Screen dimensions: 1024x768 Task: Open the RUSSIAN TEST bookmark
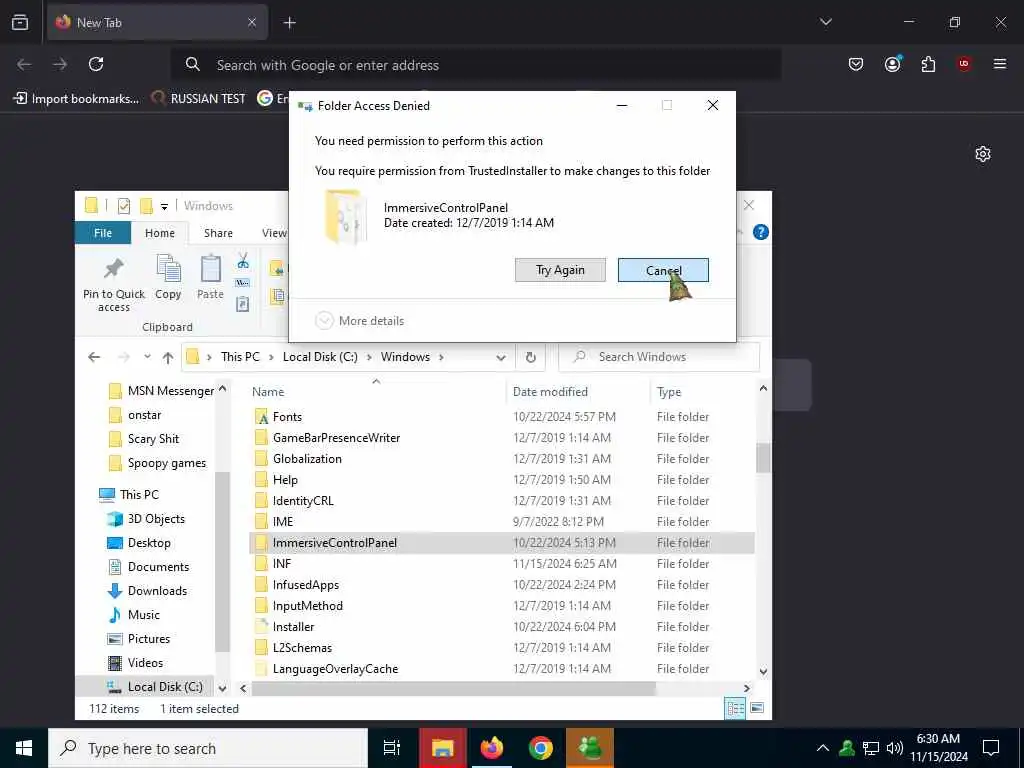pyautogui.click(x=198, y=99)
